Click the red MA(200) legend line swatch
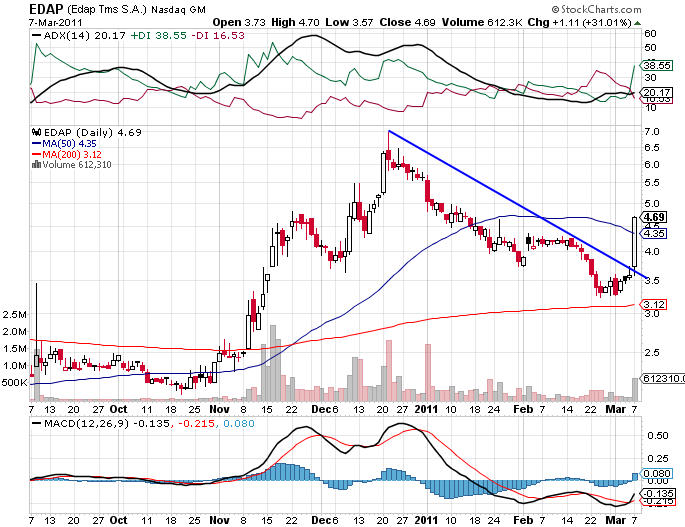The image size is (685, 527). (x=37, y=154)
